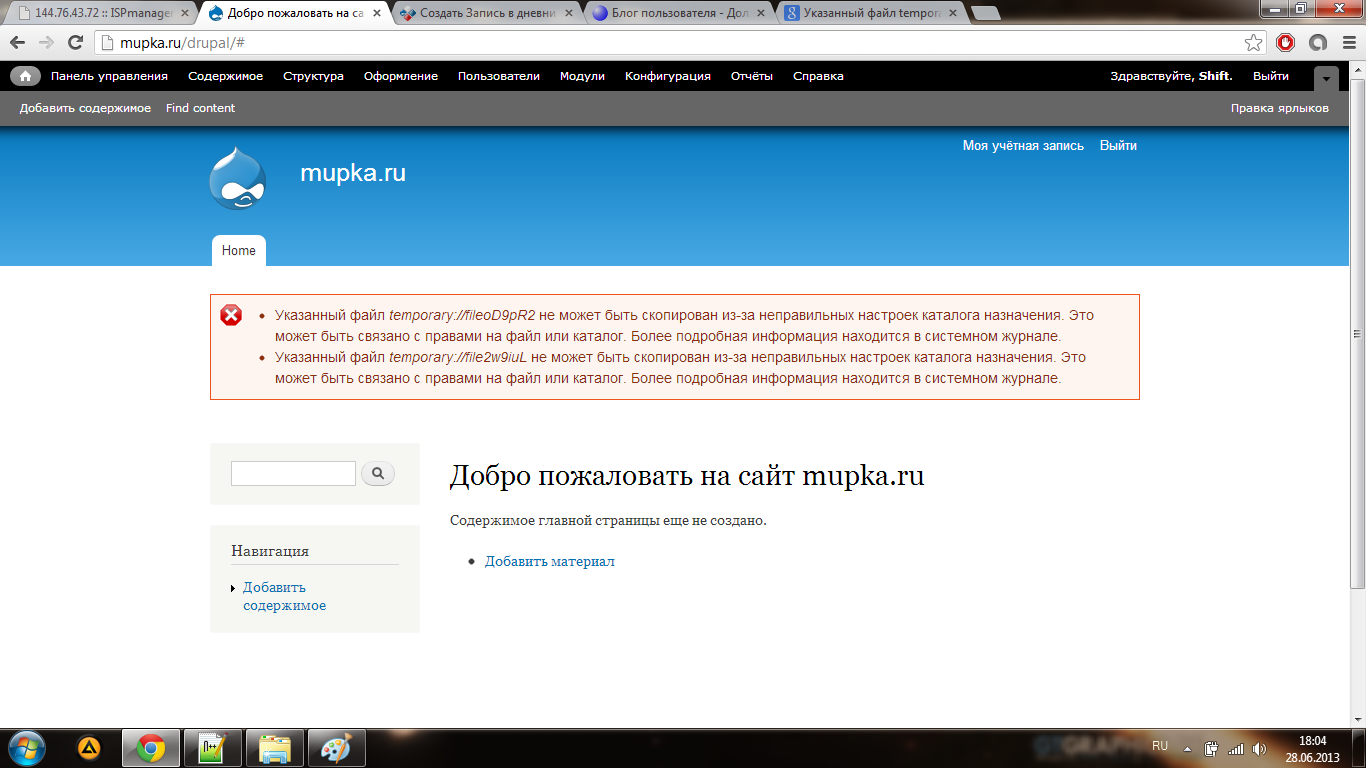The height and width of the screenshot is (768, 1366).
Task: Open Paint from the Windows taskbar
Action: tap(336, 747)
